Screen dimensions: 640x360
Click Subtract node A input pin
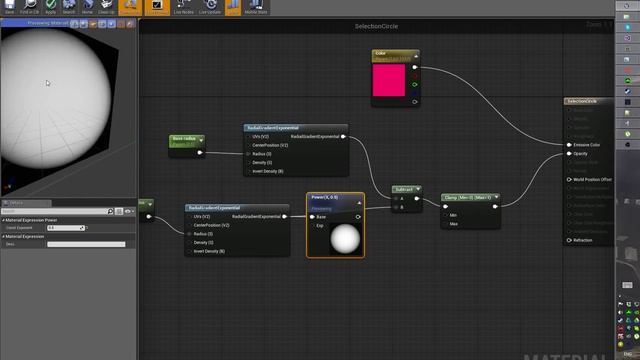pos(396,199)
